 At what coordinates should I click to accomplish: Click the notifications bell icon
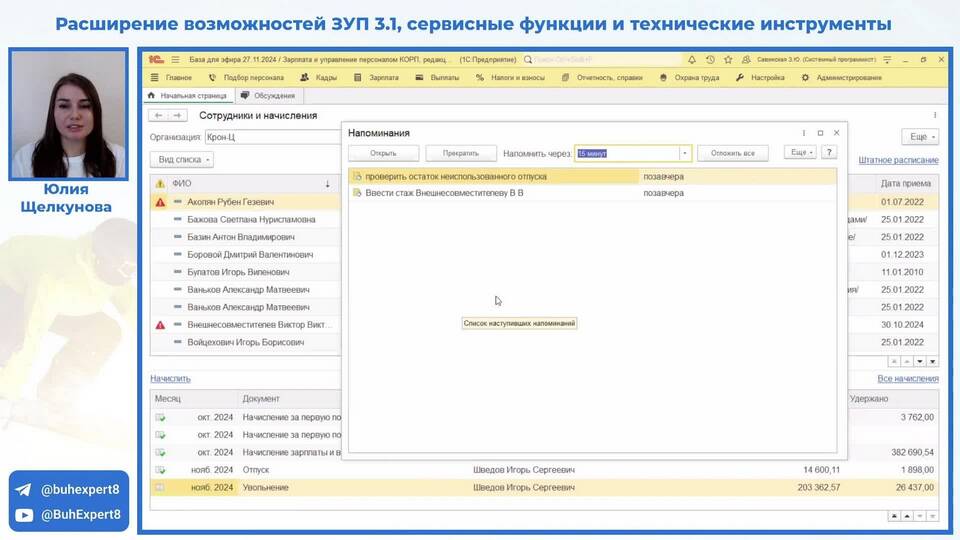[x=691, y=60]
